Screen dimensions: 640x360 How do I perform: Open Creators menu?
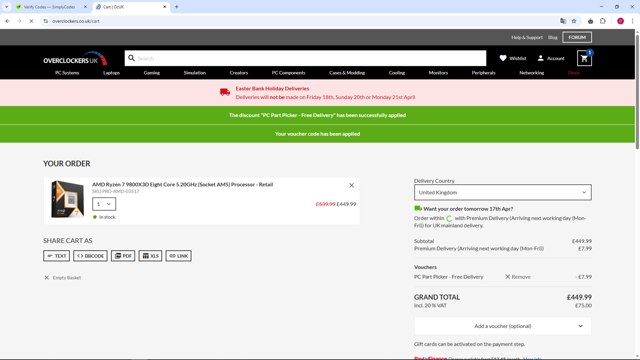pyautogui.click(x=239, y=73)
